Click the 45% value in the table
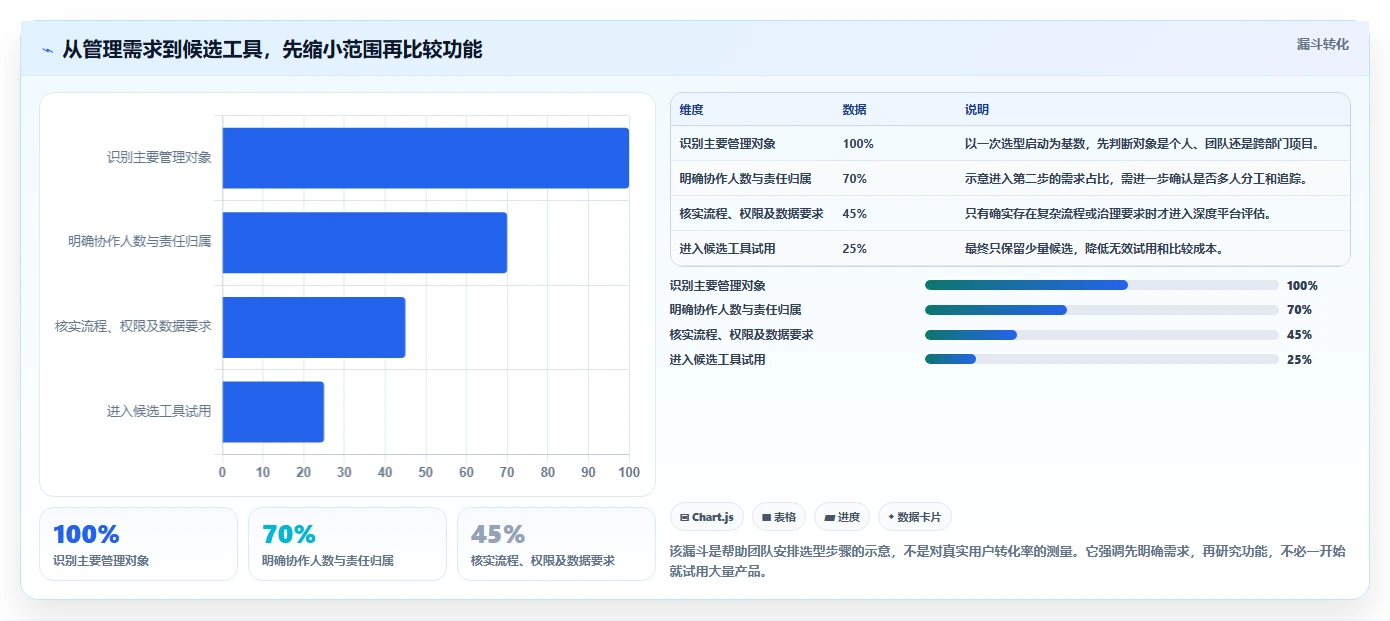 855,214
